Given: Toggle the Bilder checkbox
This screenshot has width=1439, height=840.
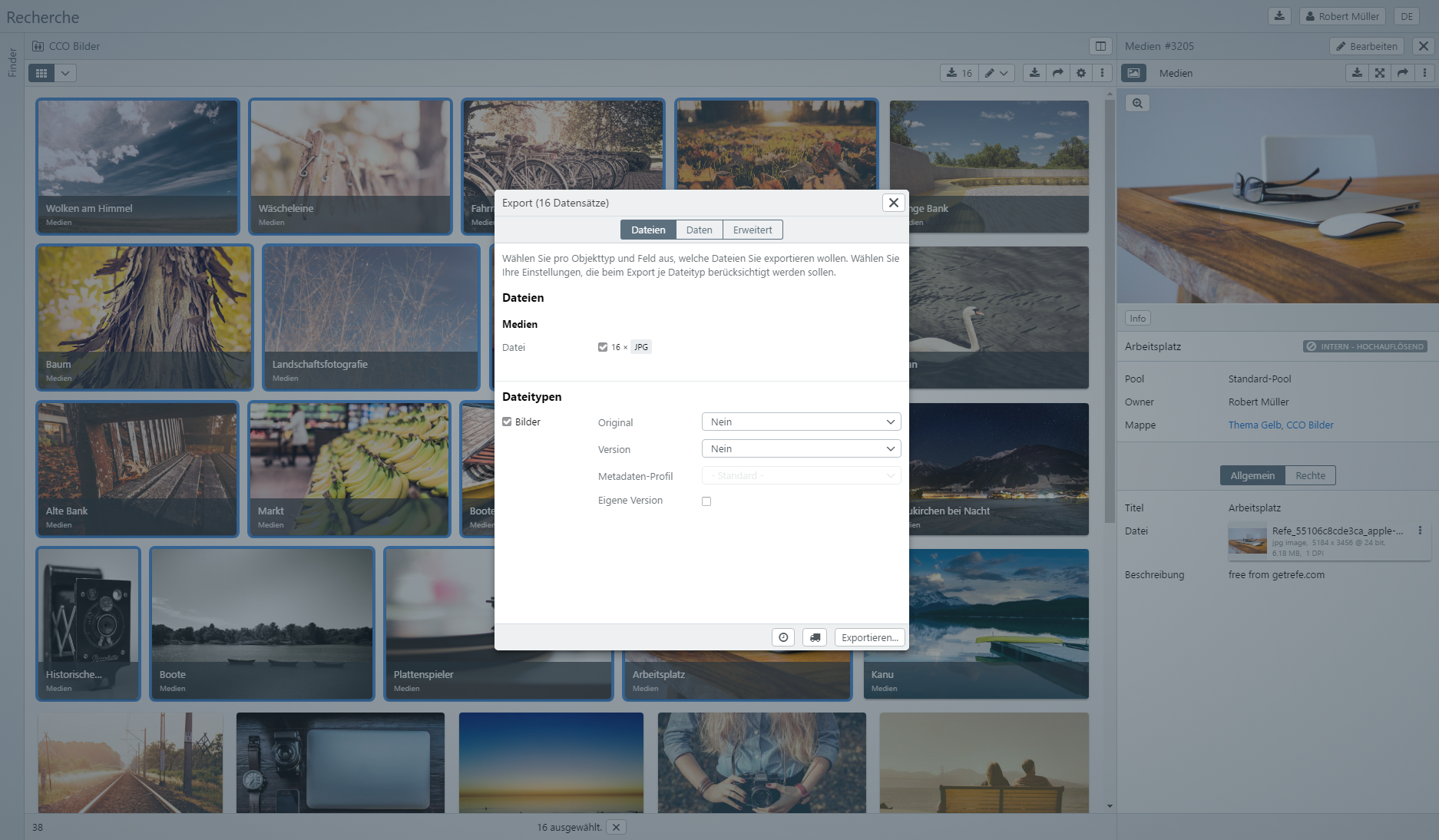Looking at the screenshot, I should pyautogui.click(x=507, y=422).
